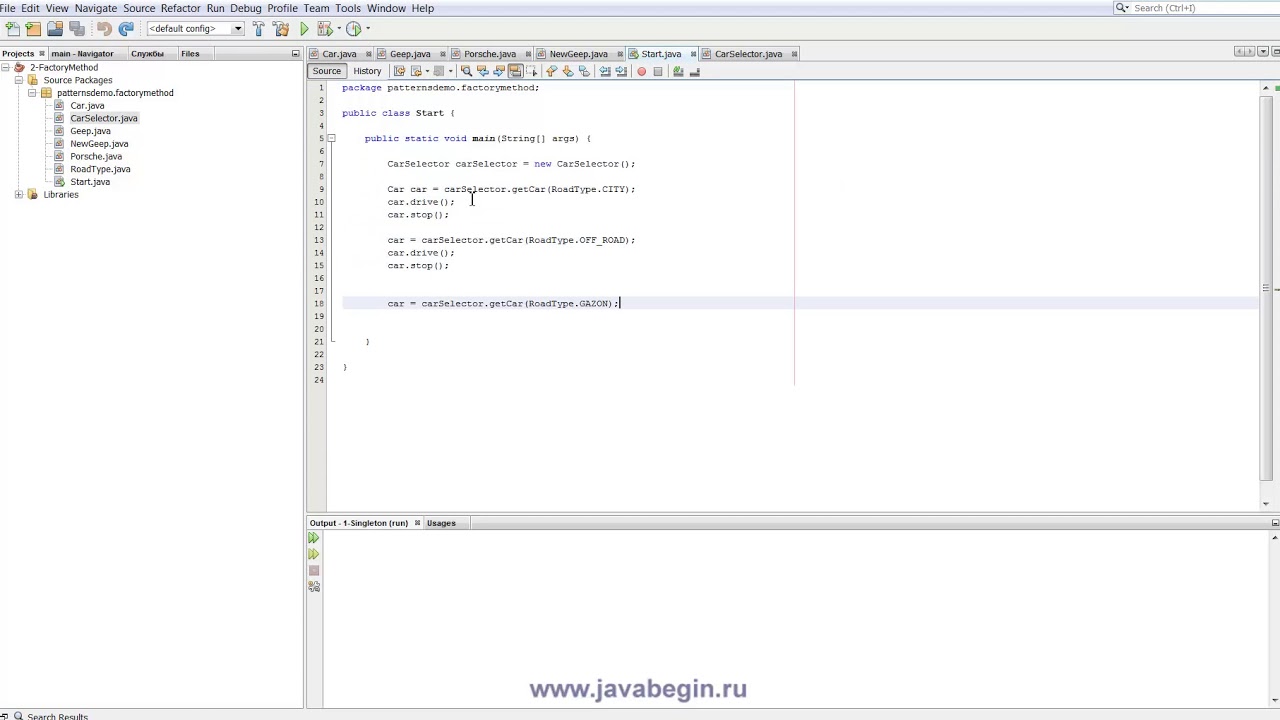Click the Uncomment lines icon
1280x720 pixels.
tap(695, 71)
